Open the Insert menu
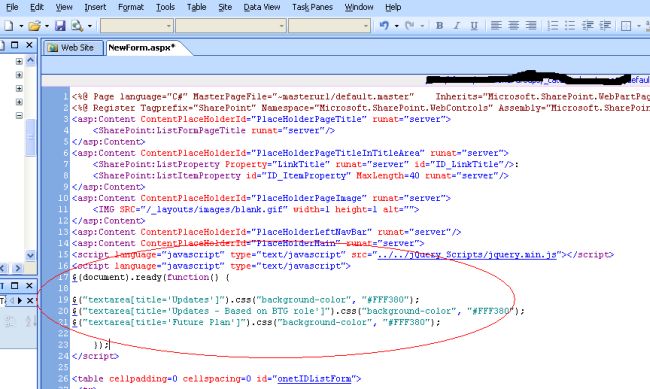The height and width of the screenshot is (389, 650). click(x=95, y=7)
